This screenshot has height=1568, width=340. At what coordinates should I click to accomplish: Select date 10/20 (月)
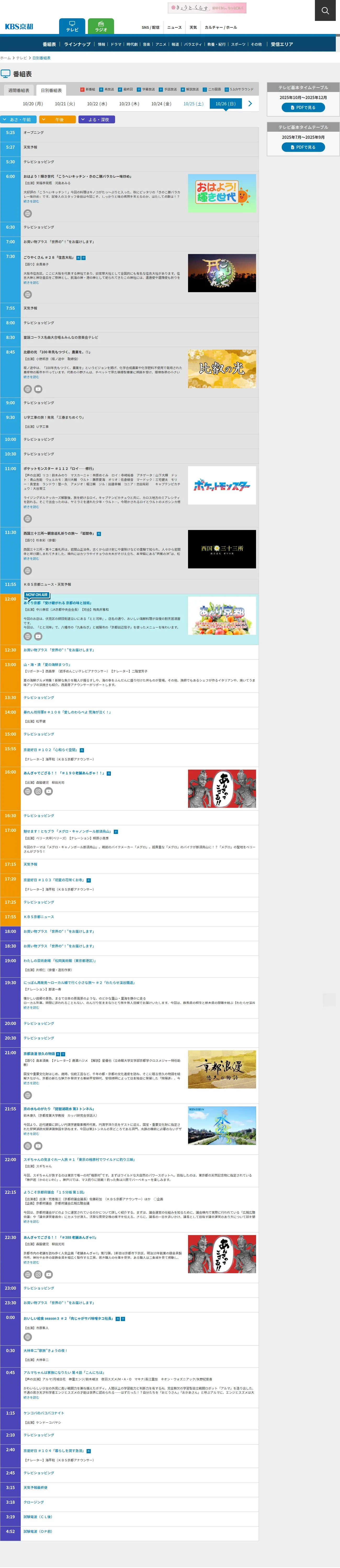(x=33, y=104)
